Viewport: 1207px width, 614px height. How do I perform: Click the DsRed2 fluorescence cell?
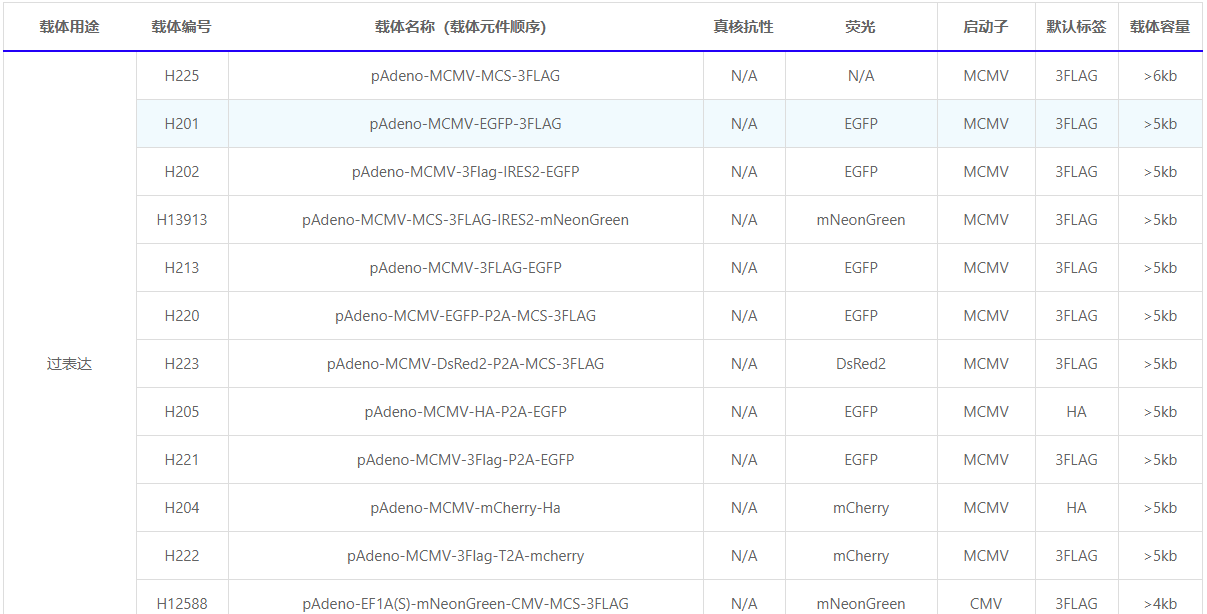point(861,364)
